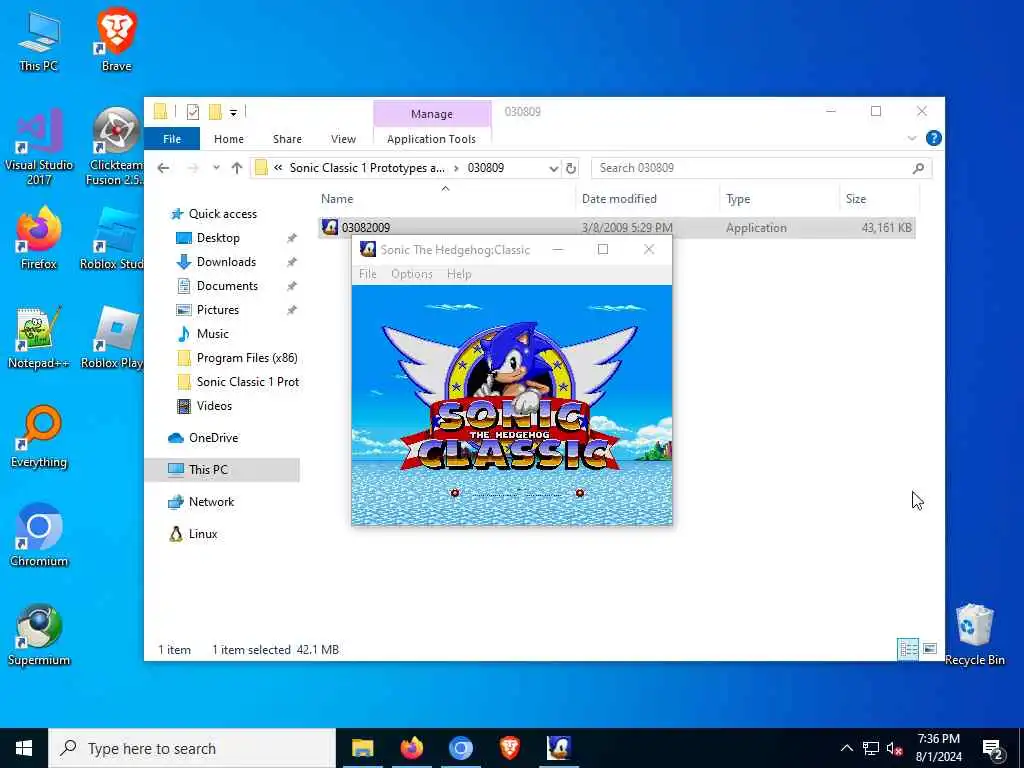This screenshot has height=768, width=1024.
Task: Unpin Desktop from Quick access
Action: coord(291,238)
